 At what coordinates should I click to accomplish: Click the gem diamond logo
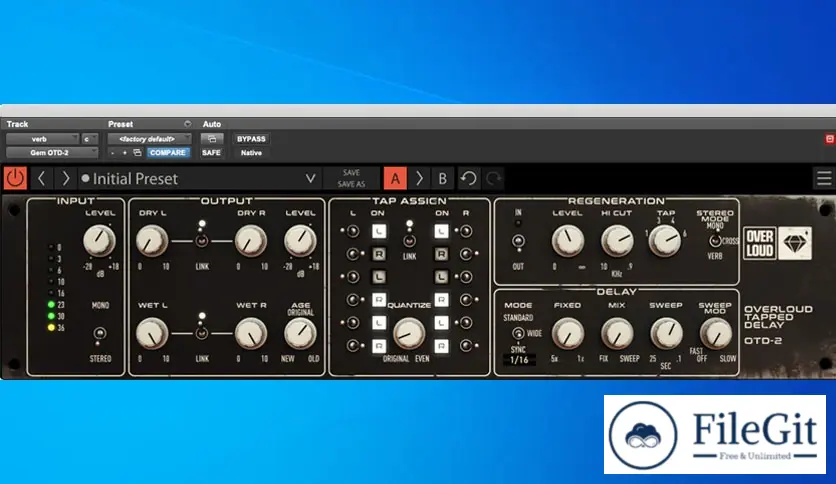point(794,244)
